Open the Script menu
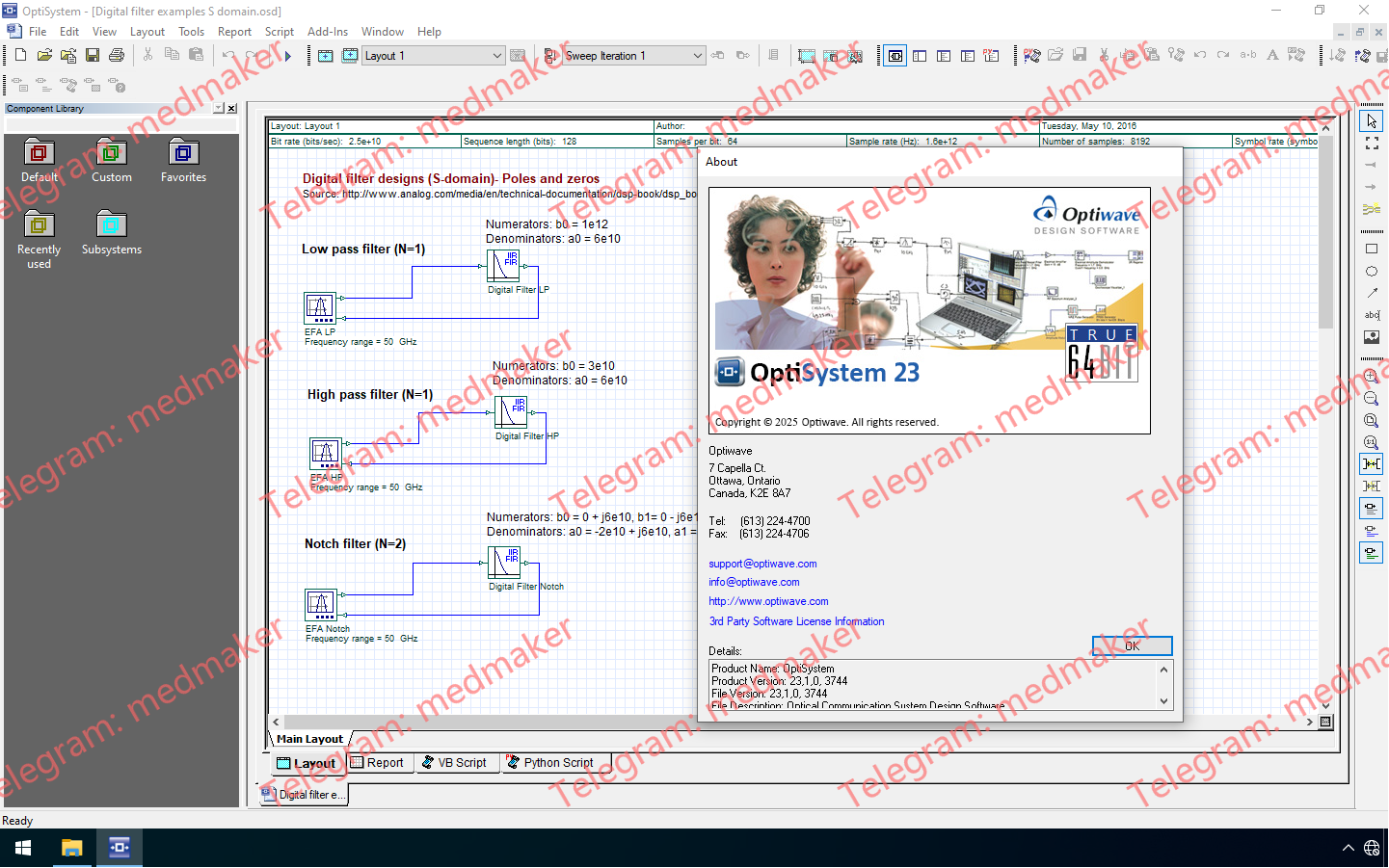 click(280, 32)
